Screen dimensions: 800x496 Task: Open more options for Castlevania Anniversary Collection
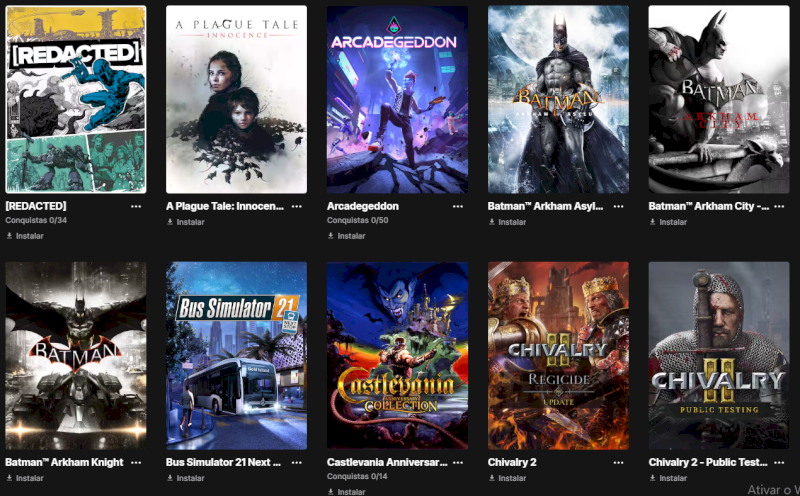click(x=458, y=462)
